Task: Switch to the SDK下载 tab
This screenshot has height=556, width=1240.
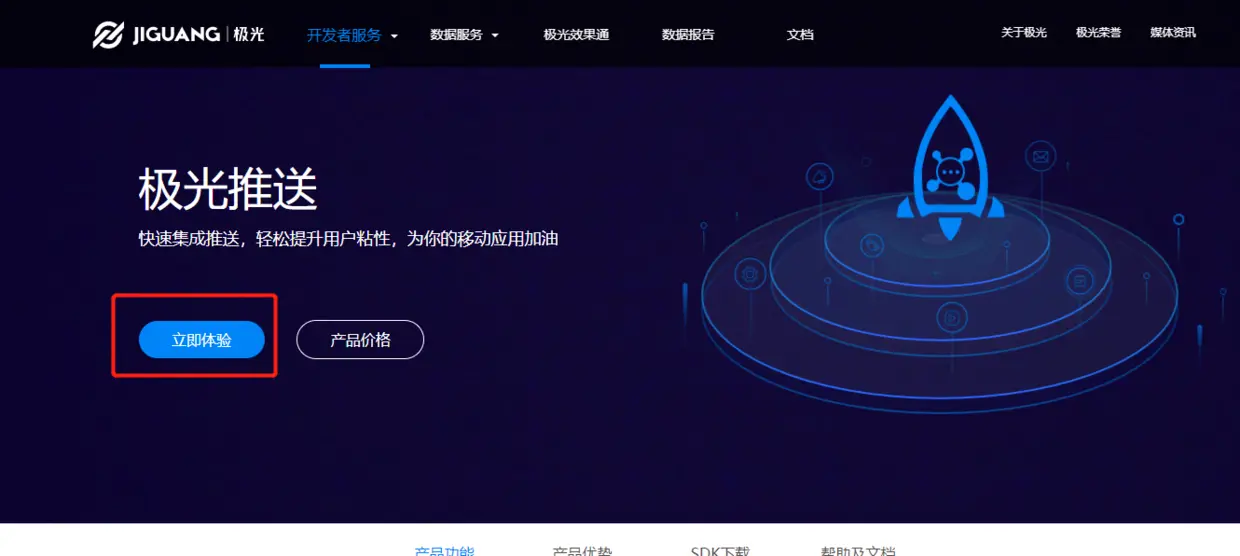Action: pos(719,551)
